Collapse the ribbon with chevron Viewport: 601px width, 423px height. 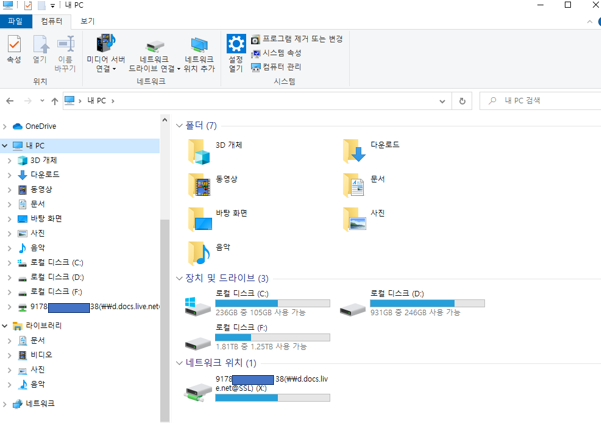click(590, 22)
